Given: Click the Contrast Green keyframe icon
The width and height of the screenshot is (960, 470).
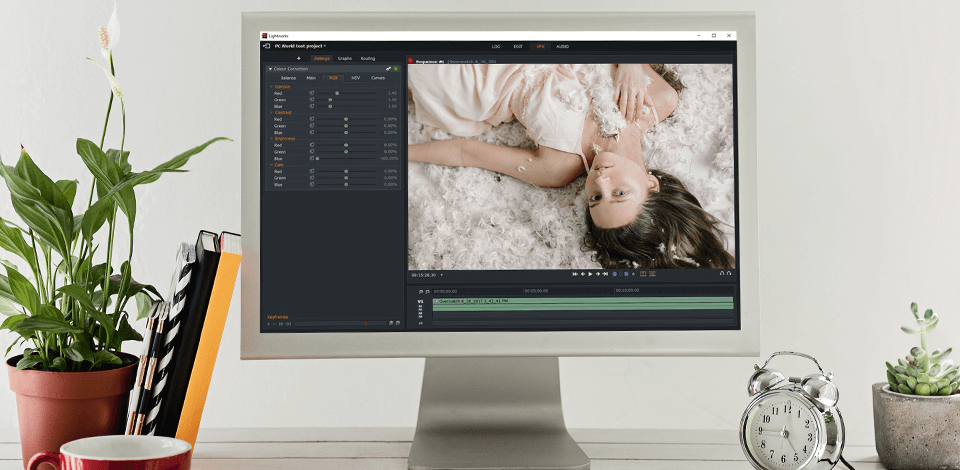Looking at the screenshot, I should pyautogui.click(x=312, y=126).
